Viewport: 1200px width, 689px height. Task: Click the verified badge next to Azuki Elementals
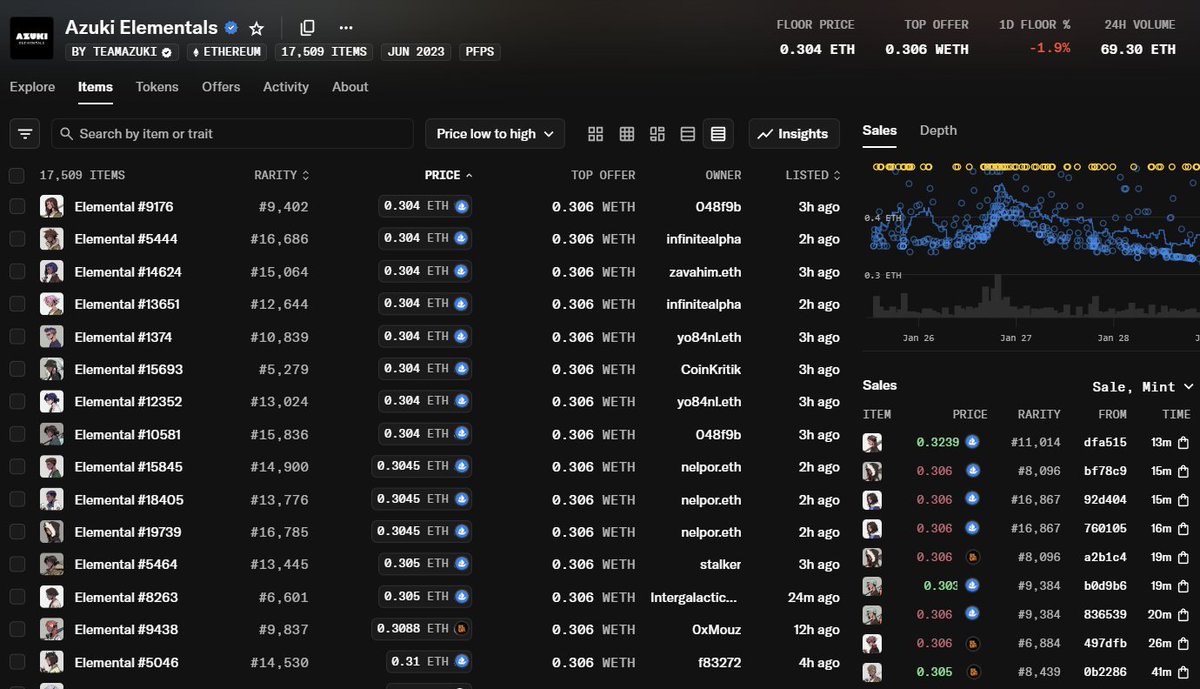[231, 28]
